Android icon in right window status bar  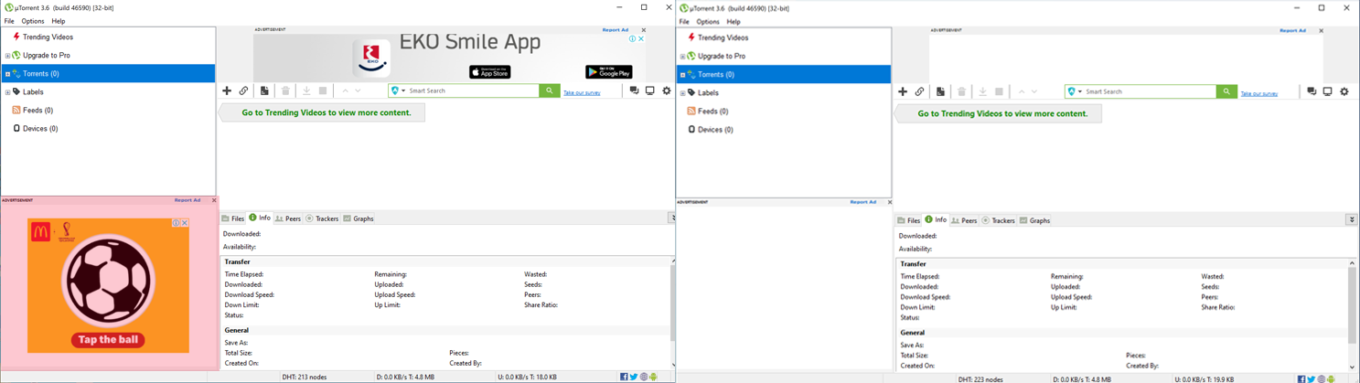[1332, 379]
